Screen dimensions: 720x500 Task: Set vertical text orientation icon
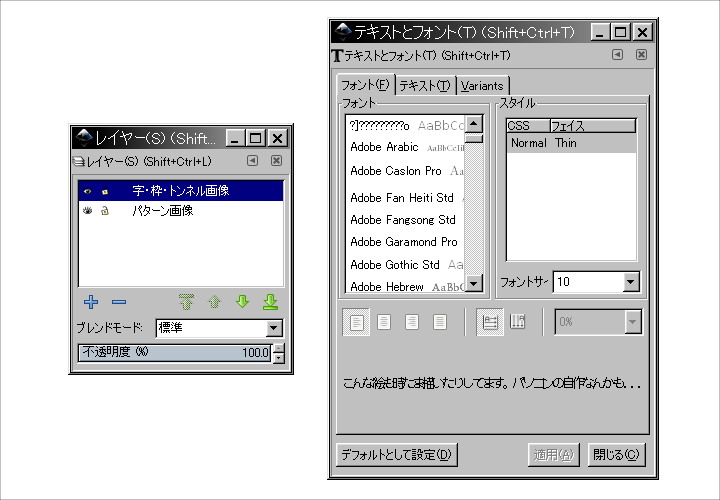[x=518, y=322]
